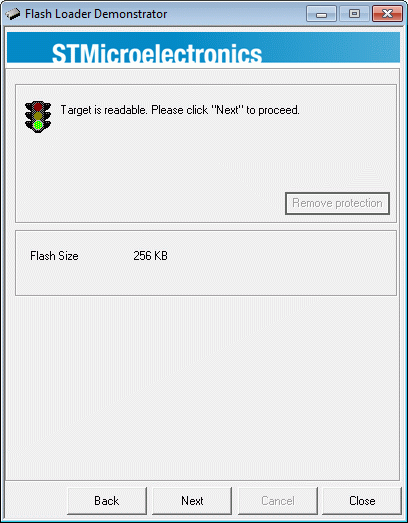Select the 256 KB flash size value

150,256
